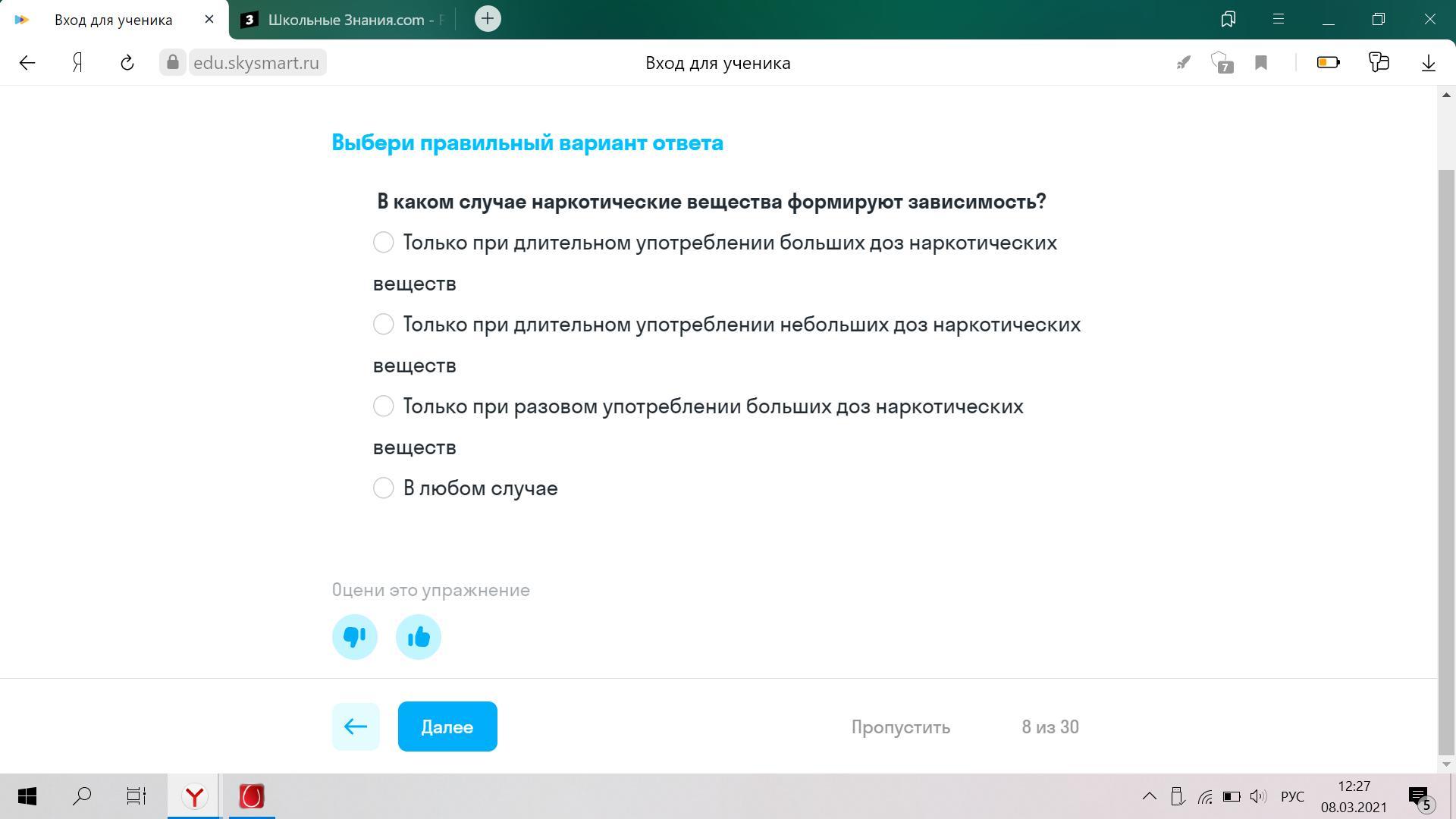The height and width of the screenshot is (819, 1456).
Task: Choose the 'разовом употреблении больших доз' option
Action: 384,406
